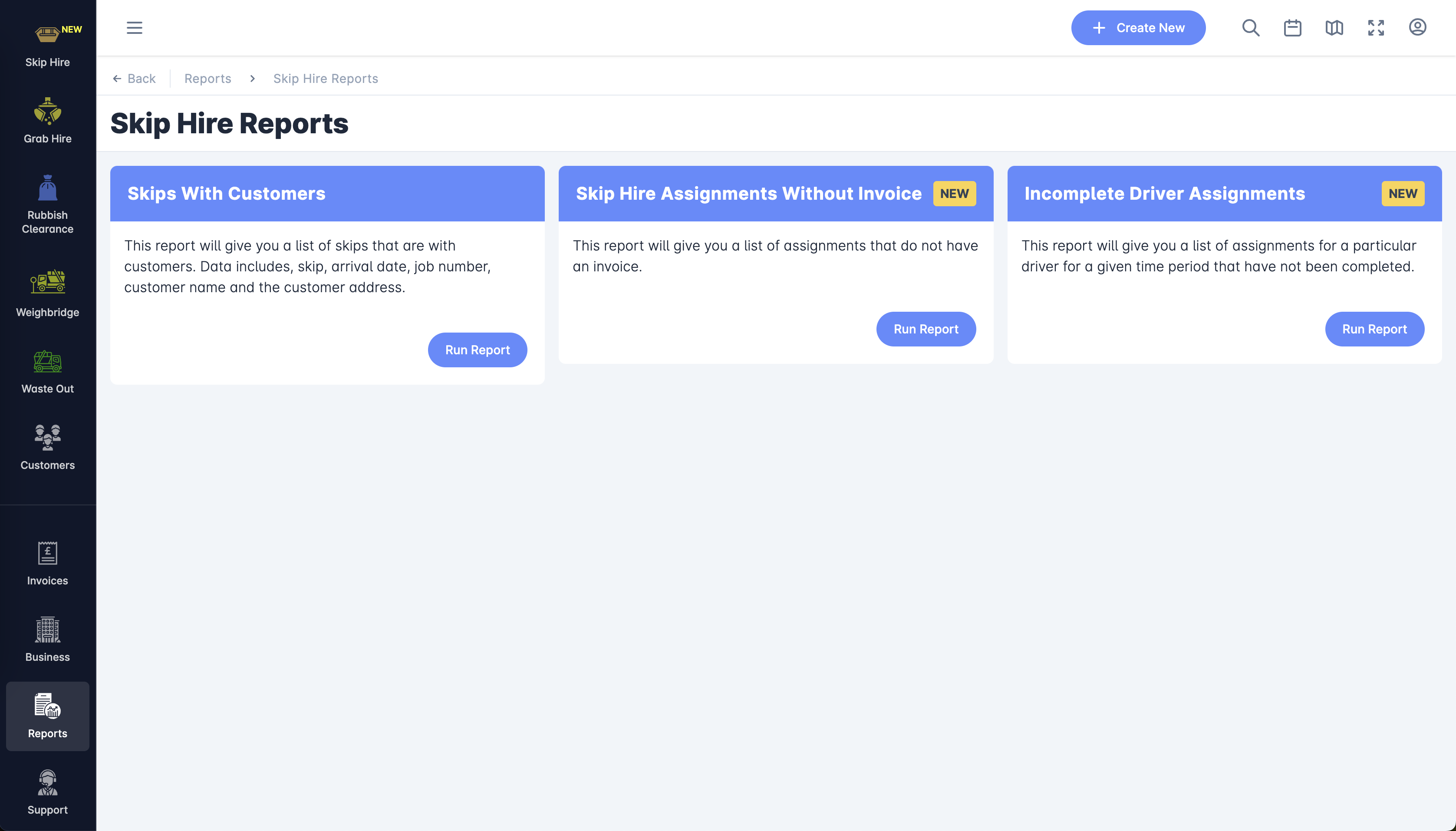Open Support from the sidebar
The image size is (1456, 831).
[x=47, y=792]
